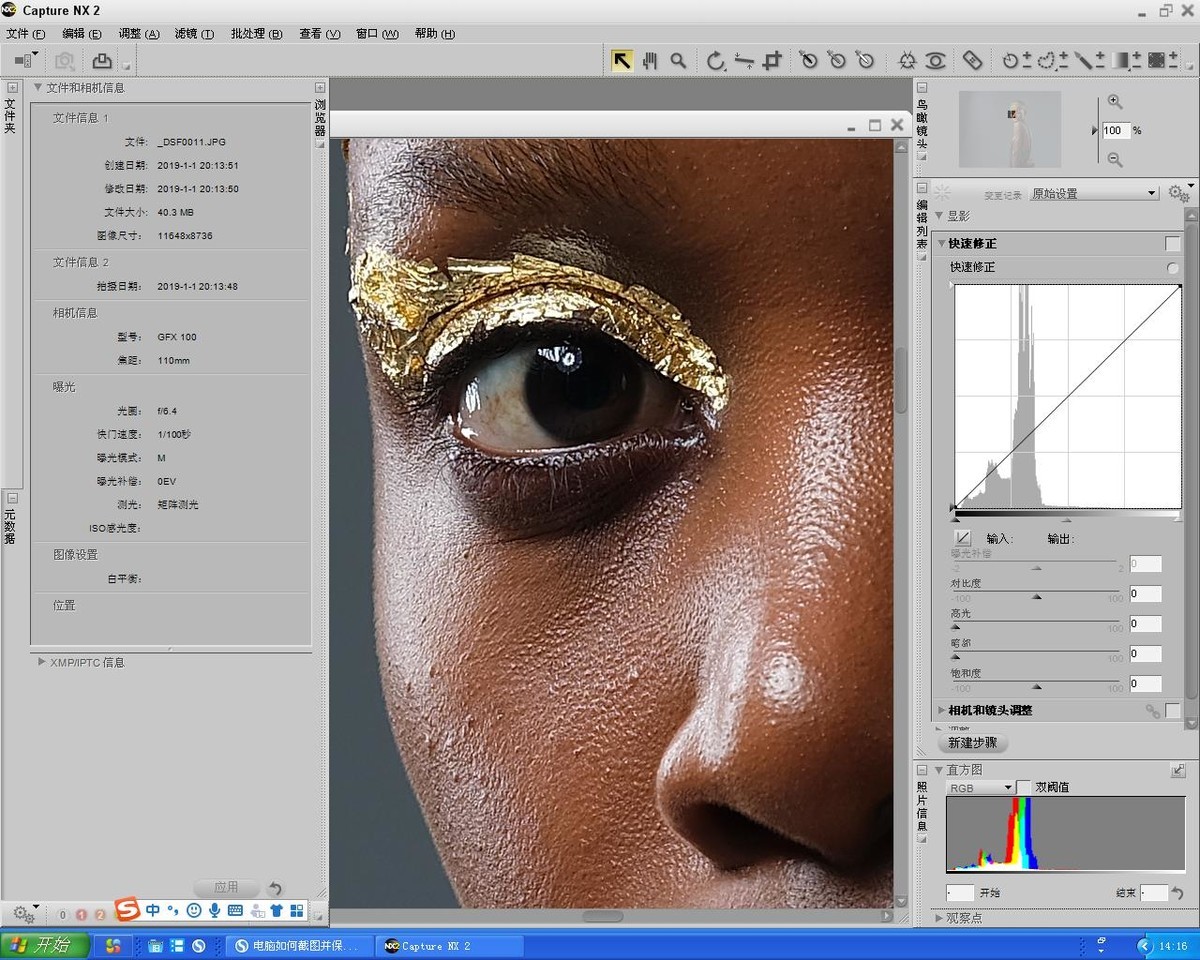
Task: Click the 对比度 contrast slider handle
Action: pos(1036,596)
